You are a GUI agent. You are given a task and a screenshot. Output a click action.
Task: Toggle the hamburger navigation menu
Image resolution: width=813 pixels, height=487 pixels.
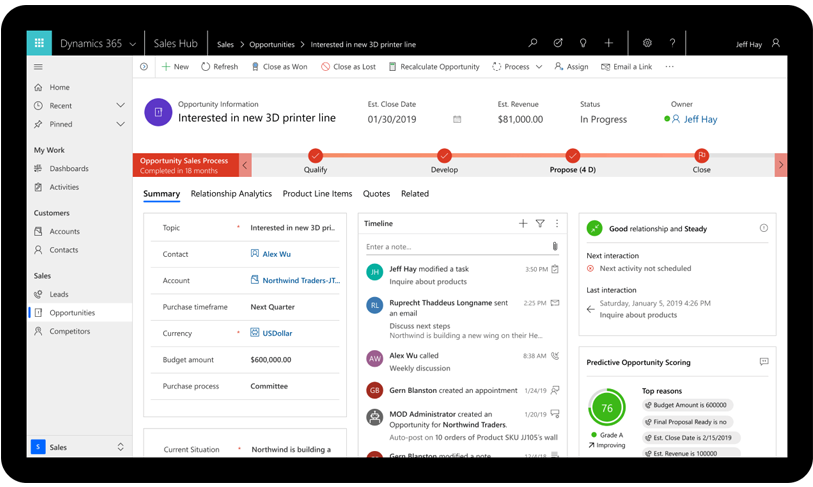(38, 67)
